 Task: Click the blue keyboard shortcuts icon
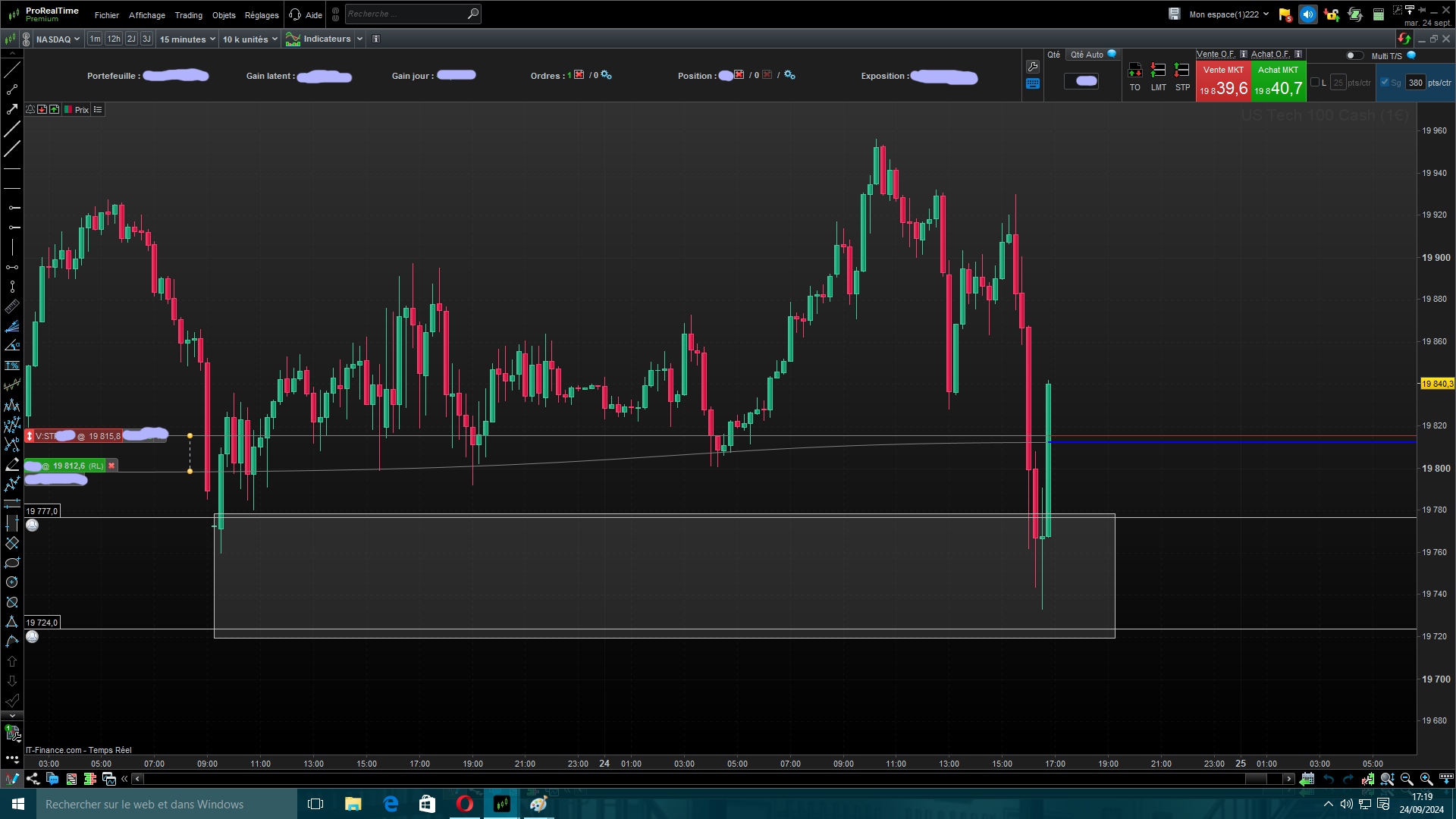coord(1032,84)
